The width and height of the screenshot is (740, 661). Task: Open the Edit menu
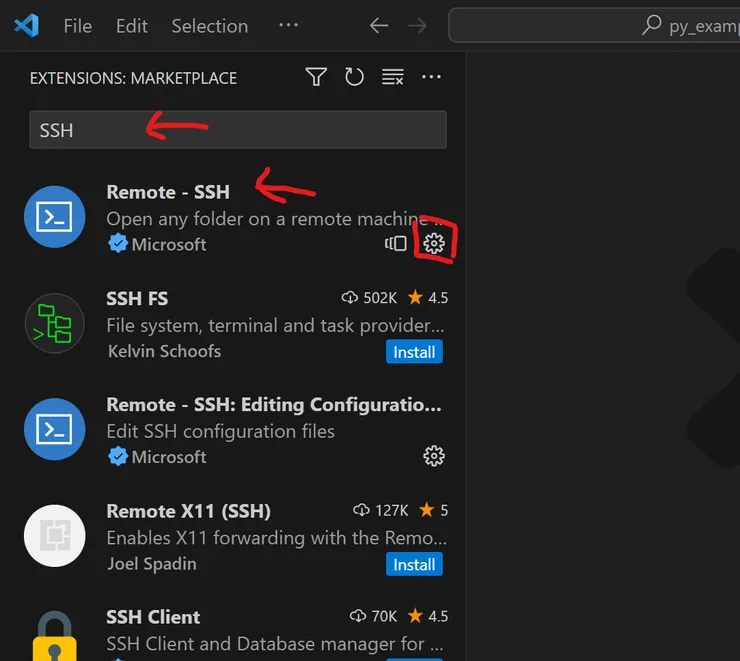coord(132,26)
